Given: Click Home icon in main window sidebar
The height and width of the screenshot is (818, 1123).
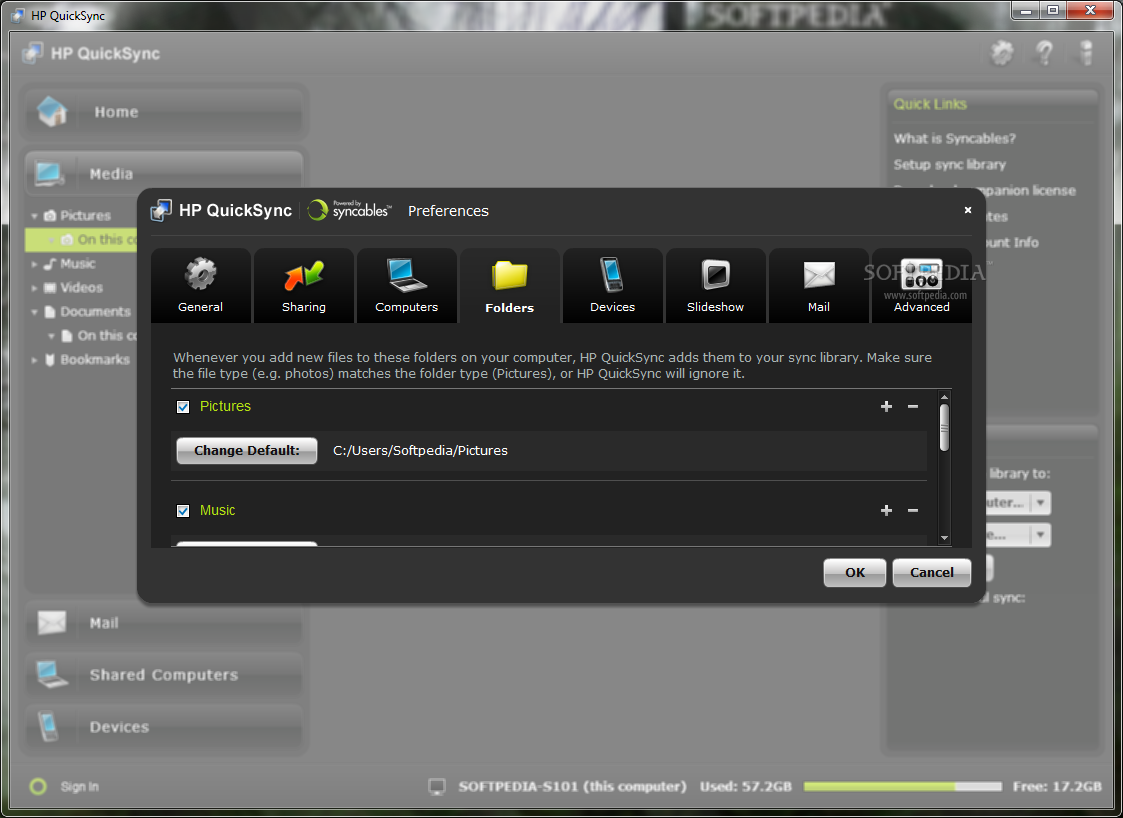Looking at the screenshot, I should (52, 112).
